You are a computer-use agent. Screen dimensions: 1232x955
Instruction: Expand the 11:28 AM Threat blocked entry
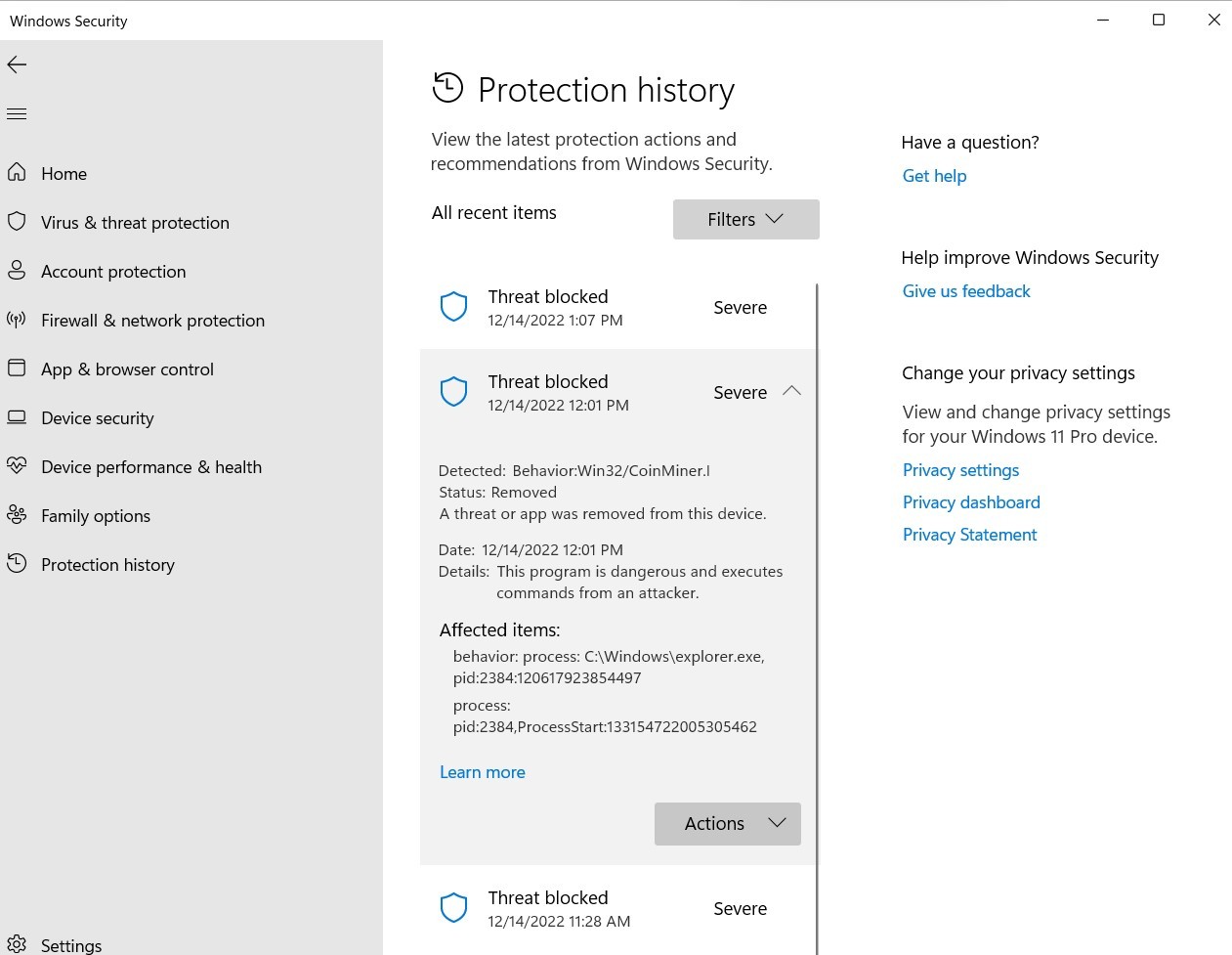617,908
